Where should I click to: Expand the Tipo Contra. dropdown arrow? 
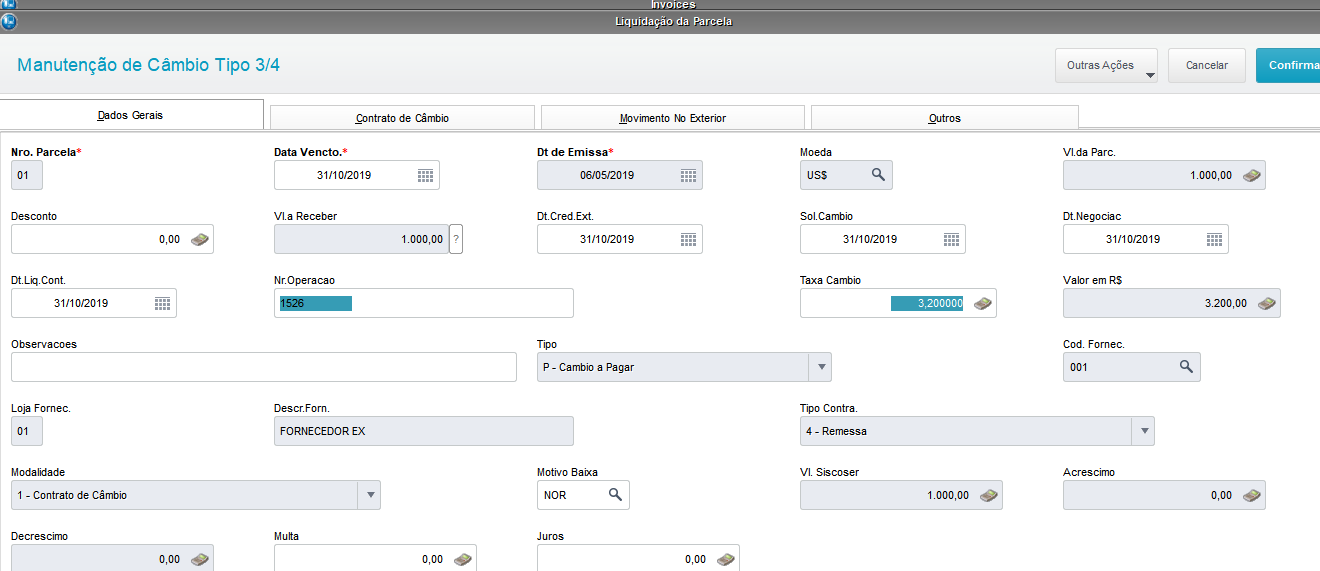[x=1143, y=431]
